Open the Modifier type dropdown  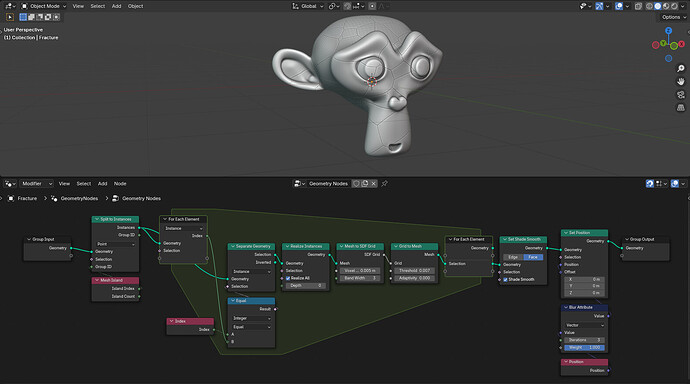pos(37,183)
